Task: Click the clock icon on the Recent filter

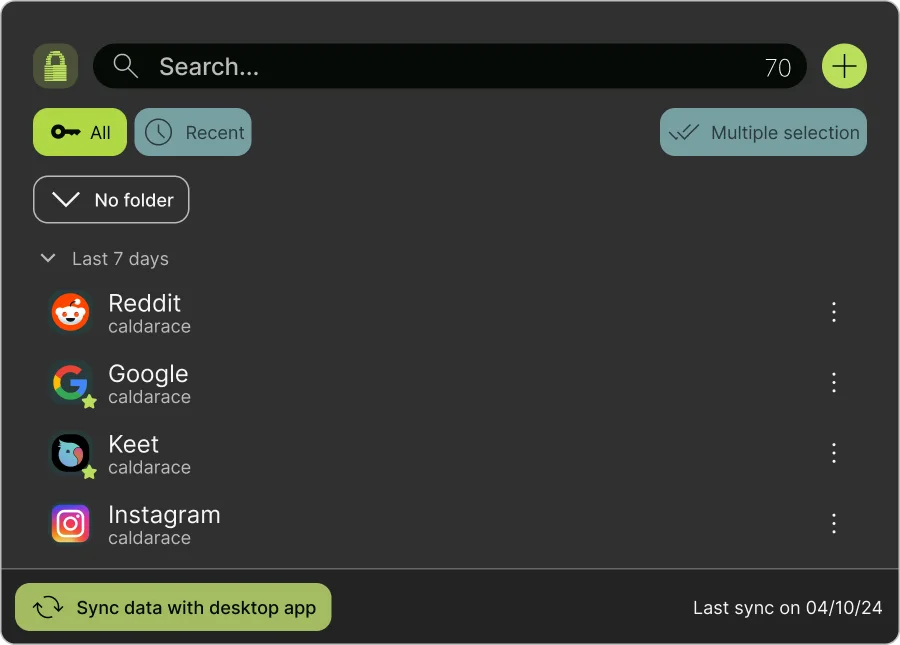Action: [x=157, y=132]
